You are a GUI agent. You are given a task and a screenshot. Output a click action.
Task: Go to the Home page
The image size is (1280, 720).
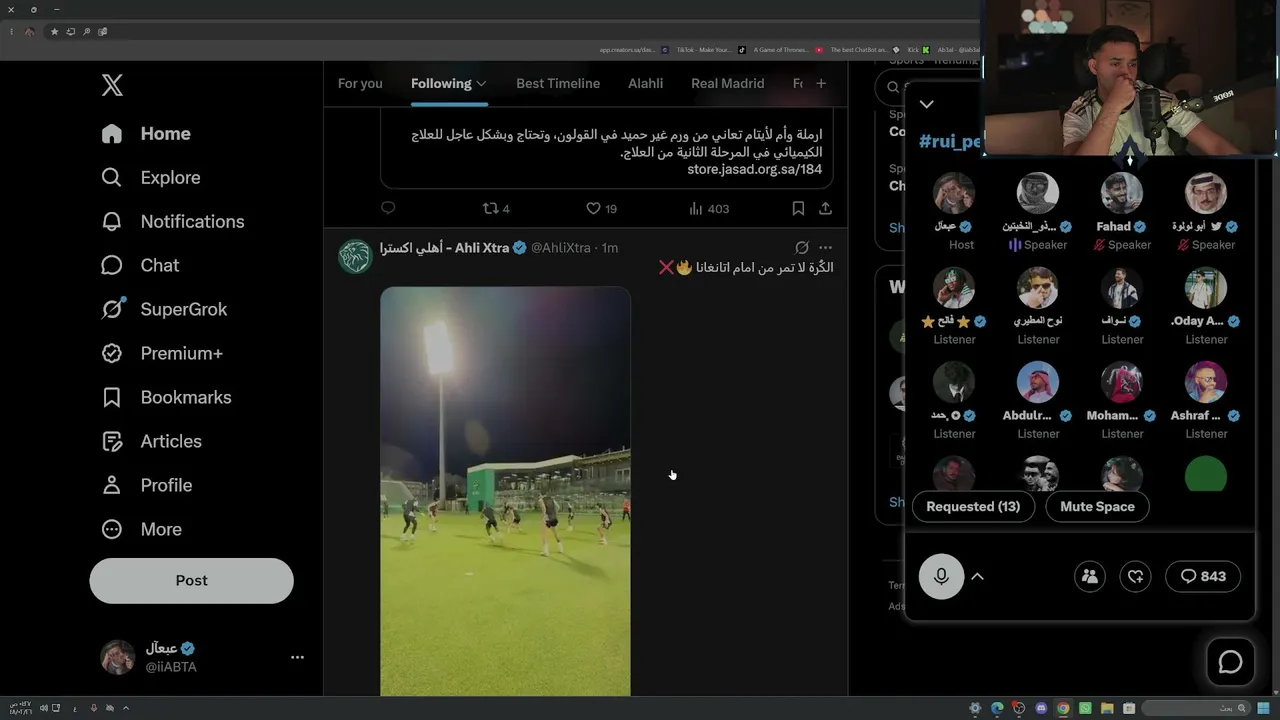[146, 134]
